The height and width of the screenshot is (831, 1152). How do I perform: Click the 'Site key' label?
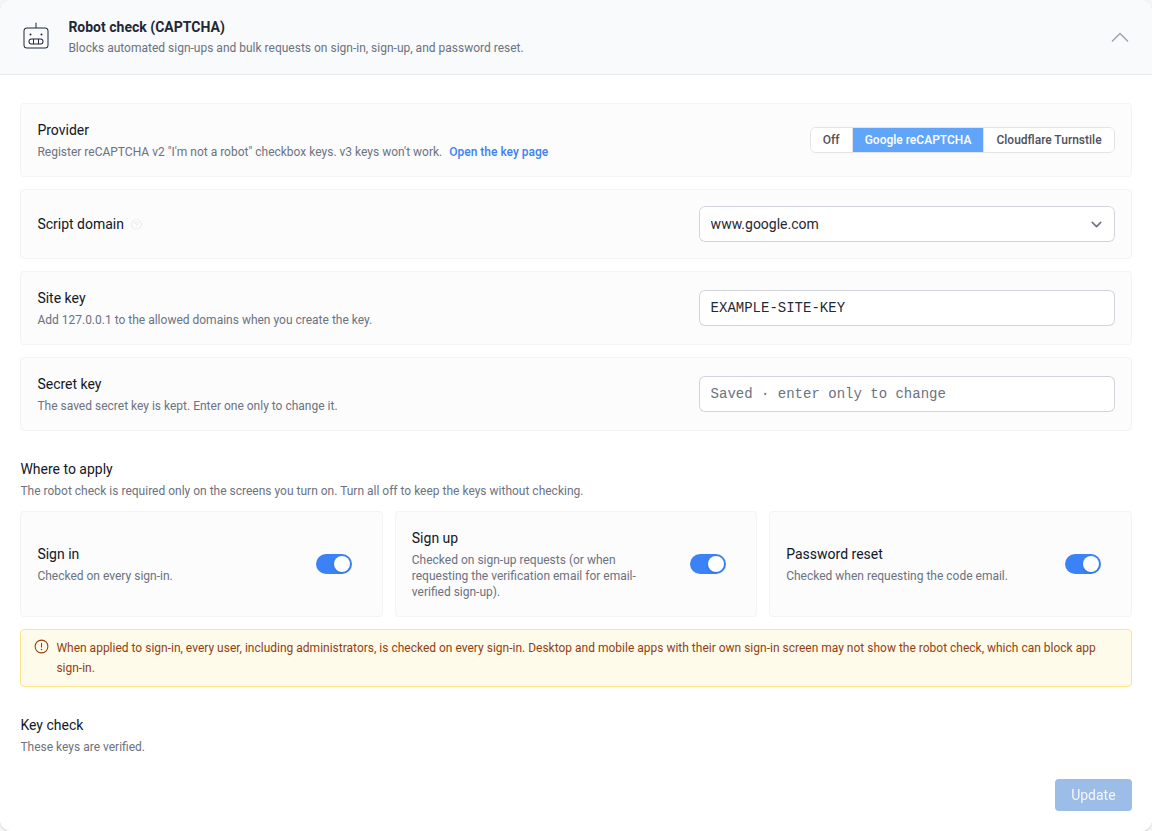61,298
